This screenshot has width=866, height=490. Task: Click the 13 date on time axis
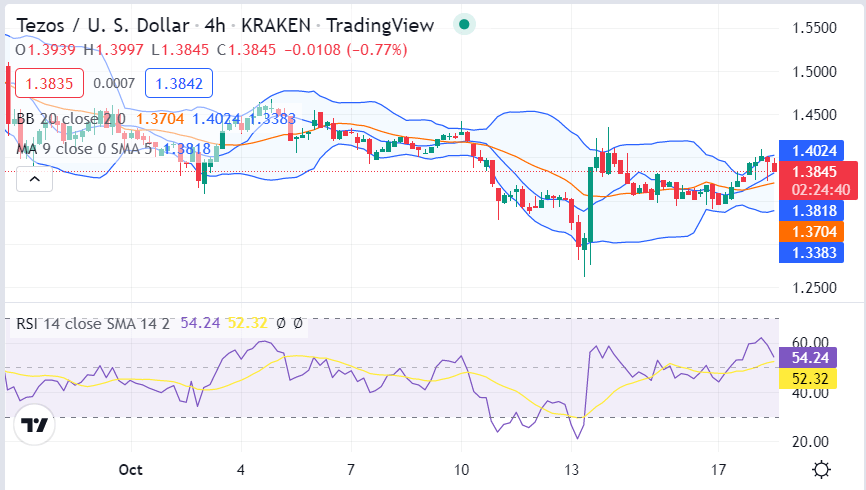[x=571, y=470]
